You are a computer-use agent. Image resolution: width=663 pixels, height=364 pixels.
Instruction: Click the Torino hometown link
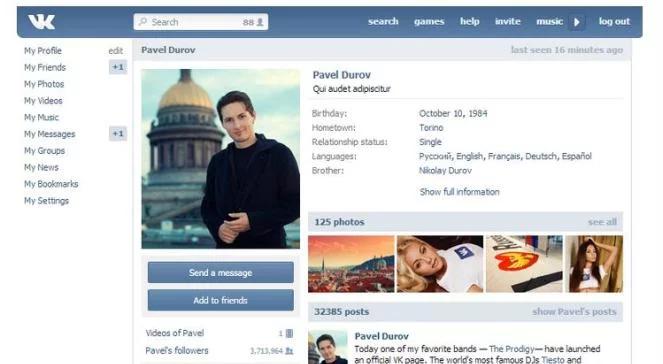pyautogui.click(x=431, y=128)
